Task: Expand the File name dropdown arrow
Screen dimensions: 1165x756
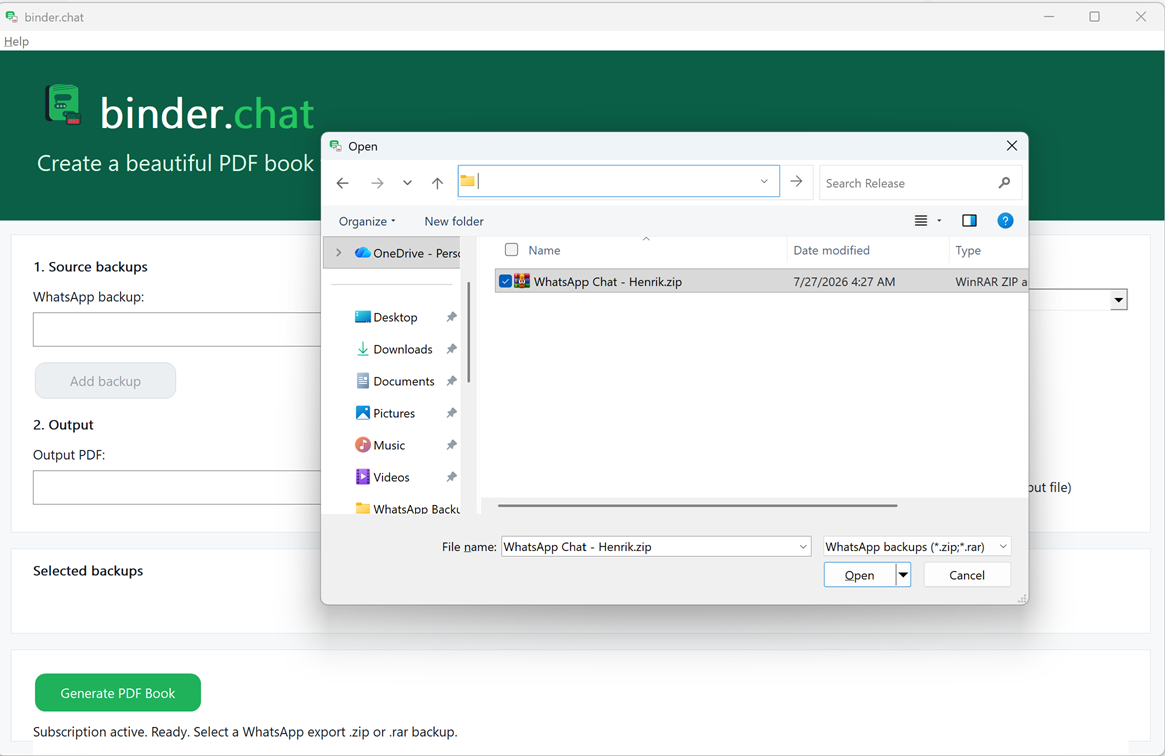Action: pyautogui.click(x=803, y=547)
